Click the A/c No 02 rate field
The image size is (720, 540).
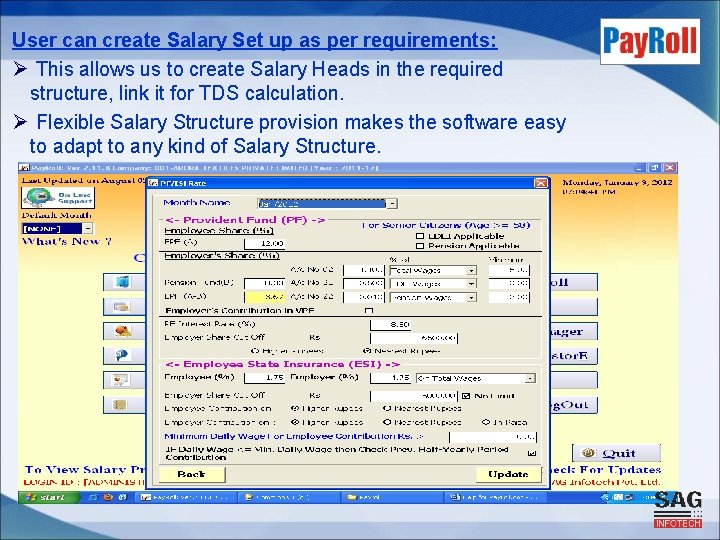tap(363, 270)
